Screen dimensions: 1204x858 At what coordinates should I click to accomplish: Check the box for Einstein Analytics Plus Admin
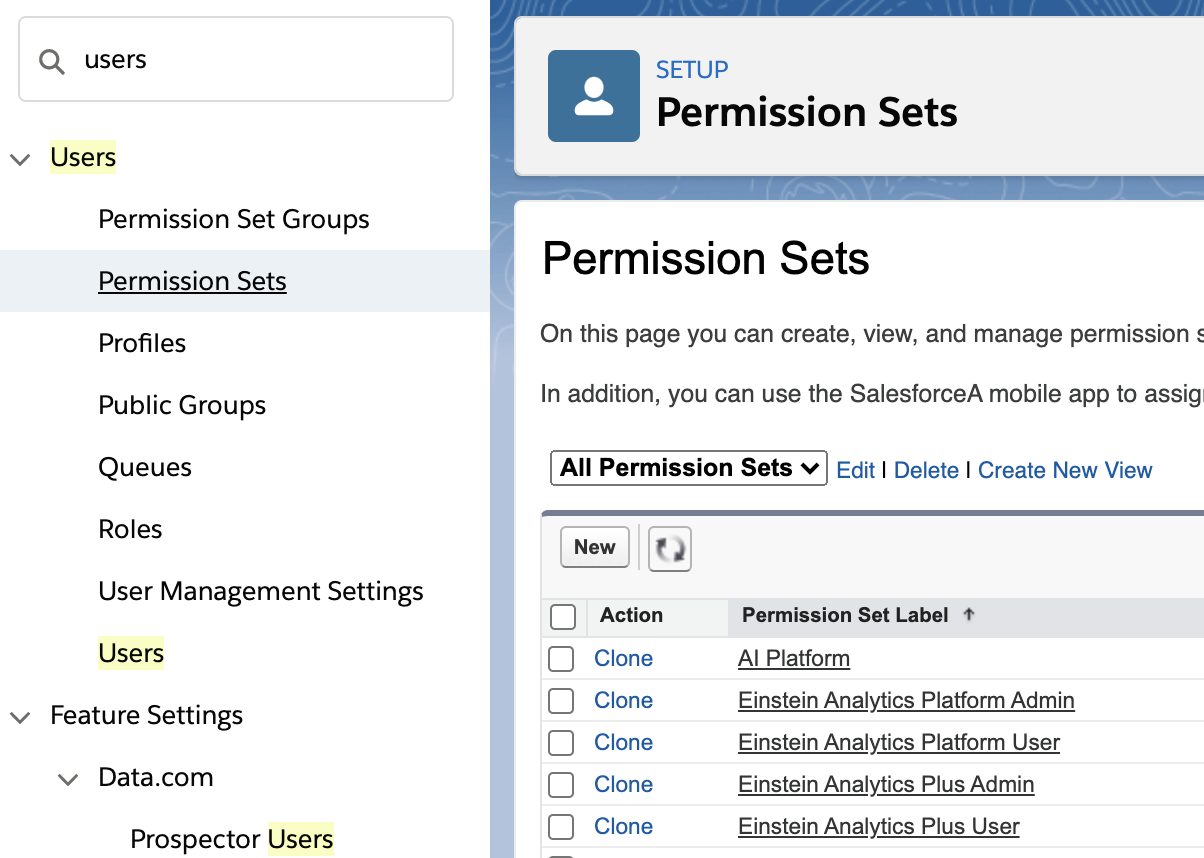561,785
